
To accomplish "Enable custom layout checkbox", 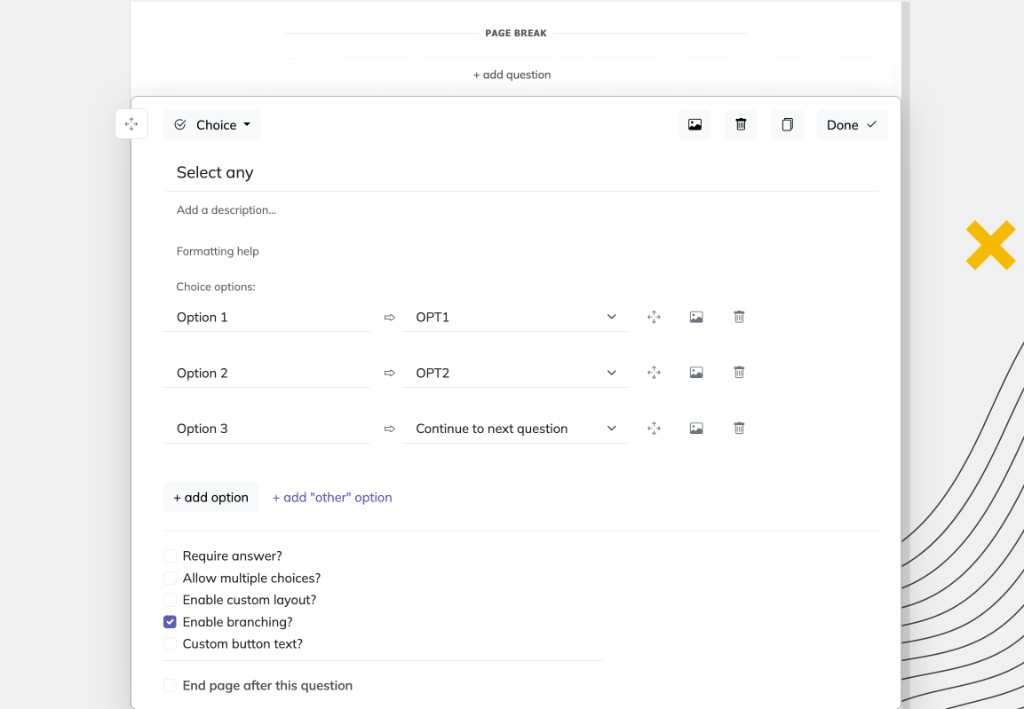I will click(x=170, y=600).
